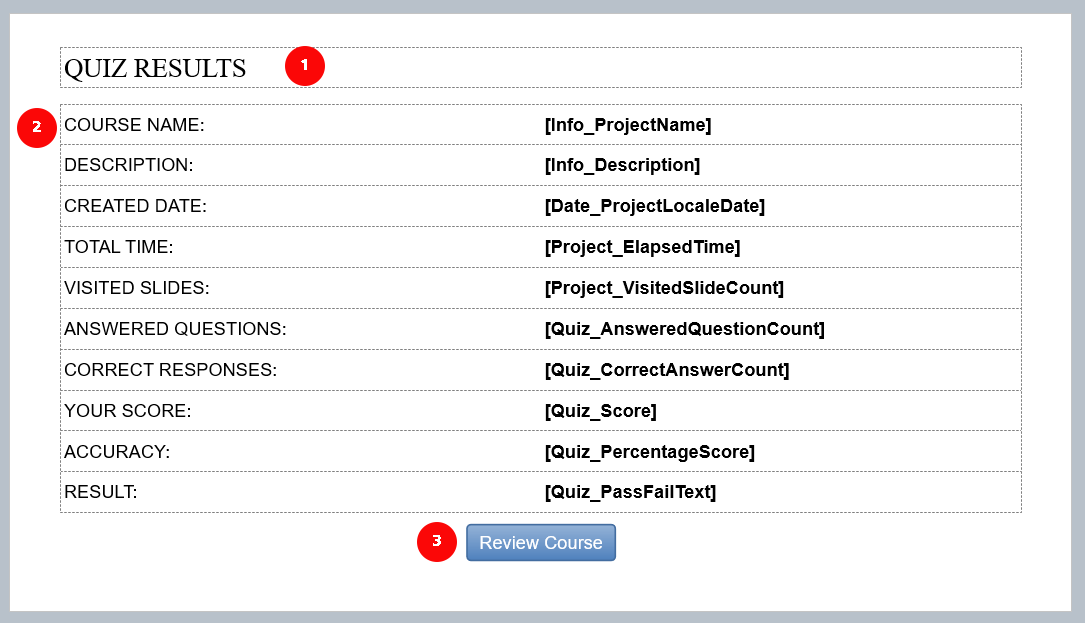
Task: Select the [Quiz_PassFailText] variable placeholder
Action: (630, 491)
